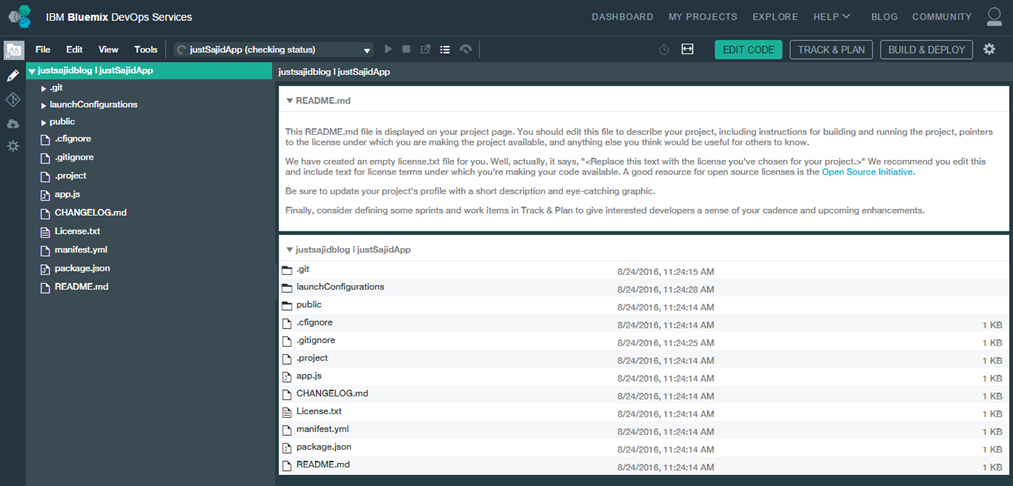
Task: Click the launchConfigurations folder icon in file table
Action: tap(287, 287)
